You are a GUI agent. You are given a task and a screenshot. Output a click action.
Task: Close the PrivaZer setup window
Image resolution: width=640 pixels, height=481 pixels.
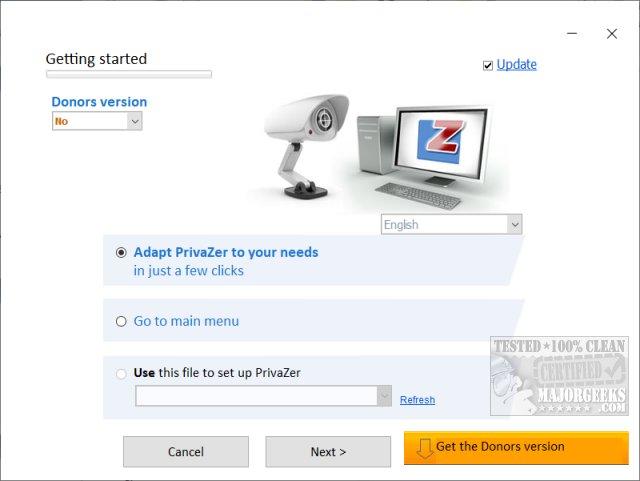tap(611, 33)
